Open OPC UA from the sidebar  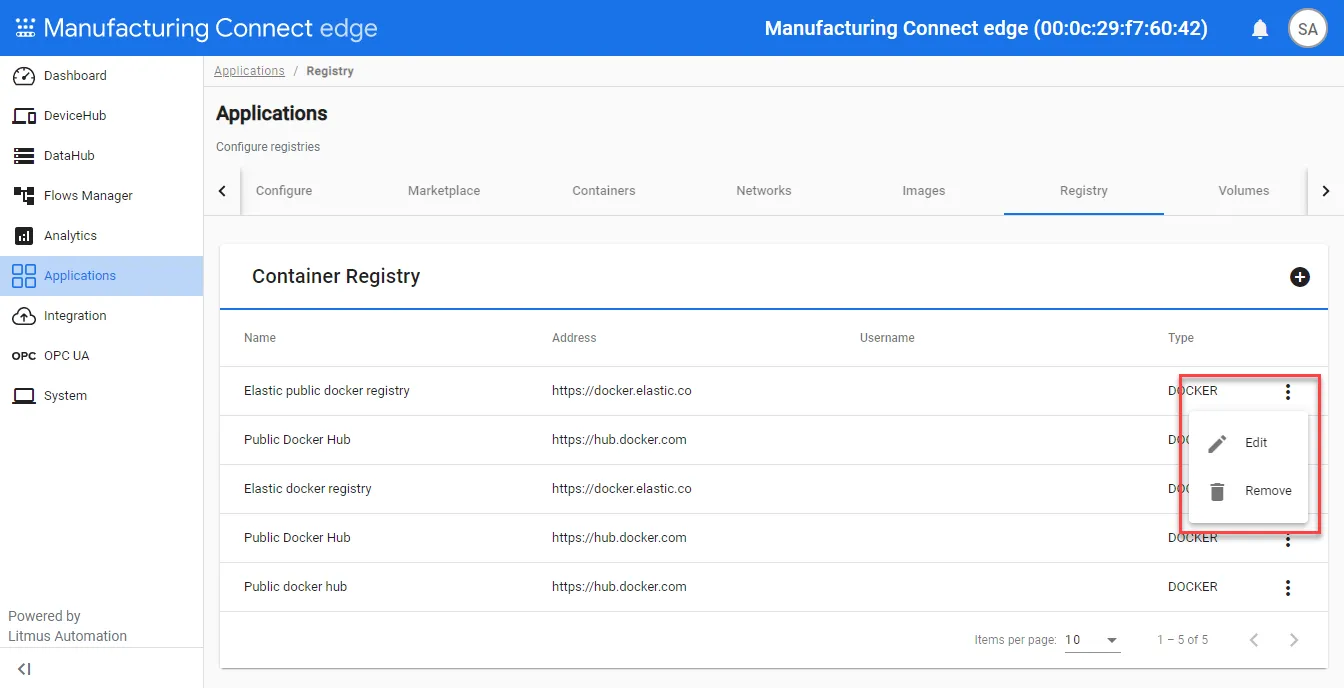point(101,356)
